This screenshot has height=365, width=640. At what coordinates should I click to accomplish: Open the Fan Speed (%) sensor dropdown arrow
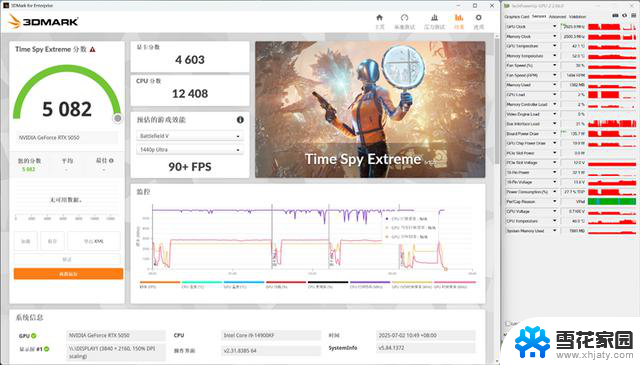pyautogui.click(x=554, y=65)
